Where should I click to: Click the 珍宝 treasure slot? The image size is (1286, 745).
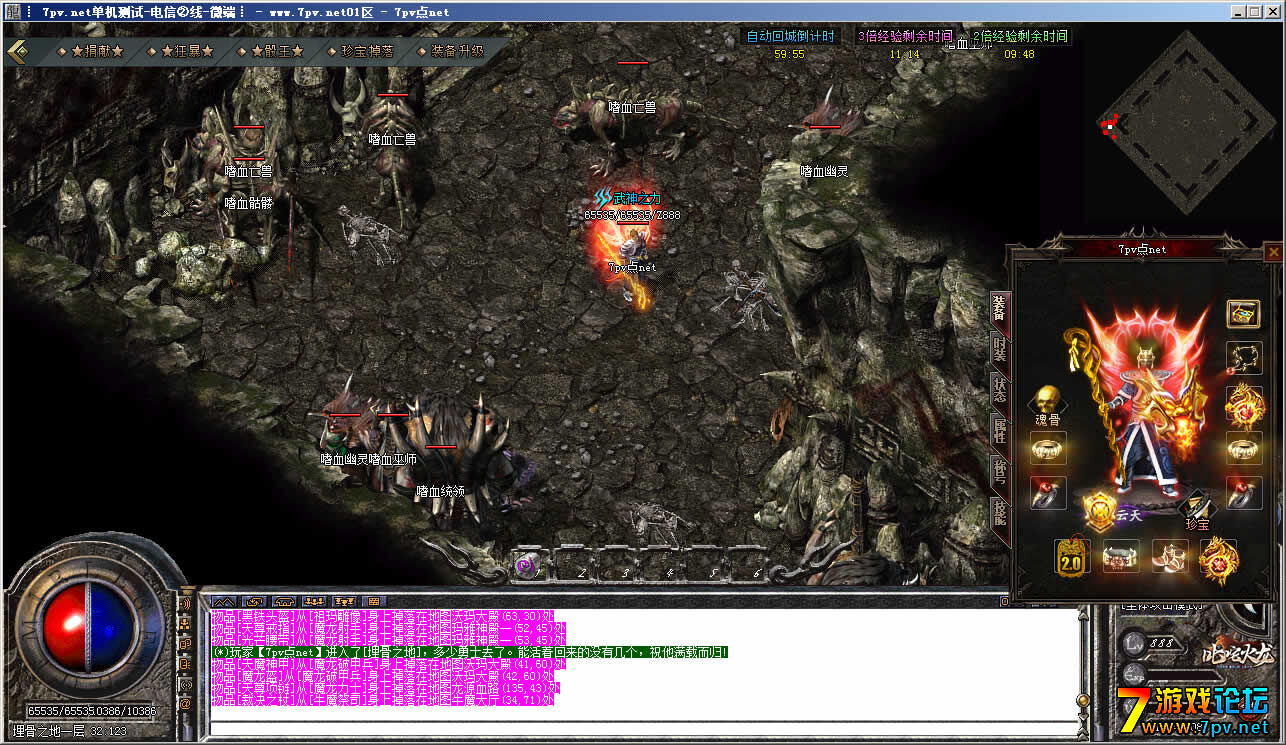click(x=1198, y=508)
